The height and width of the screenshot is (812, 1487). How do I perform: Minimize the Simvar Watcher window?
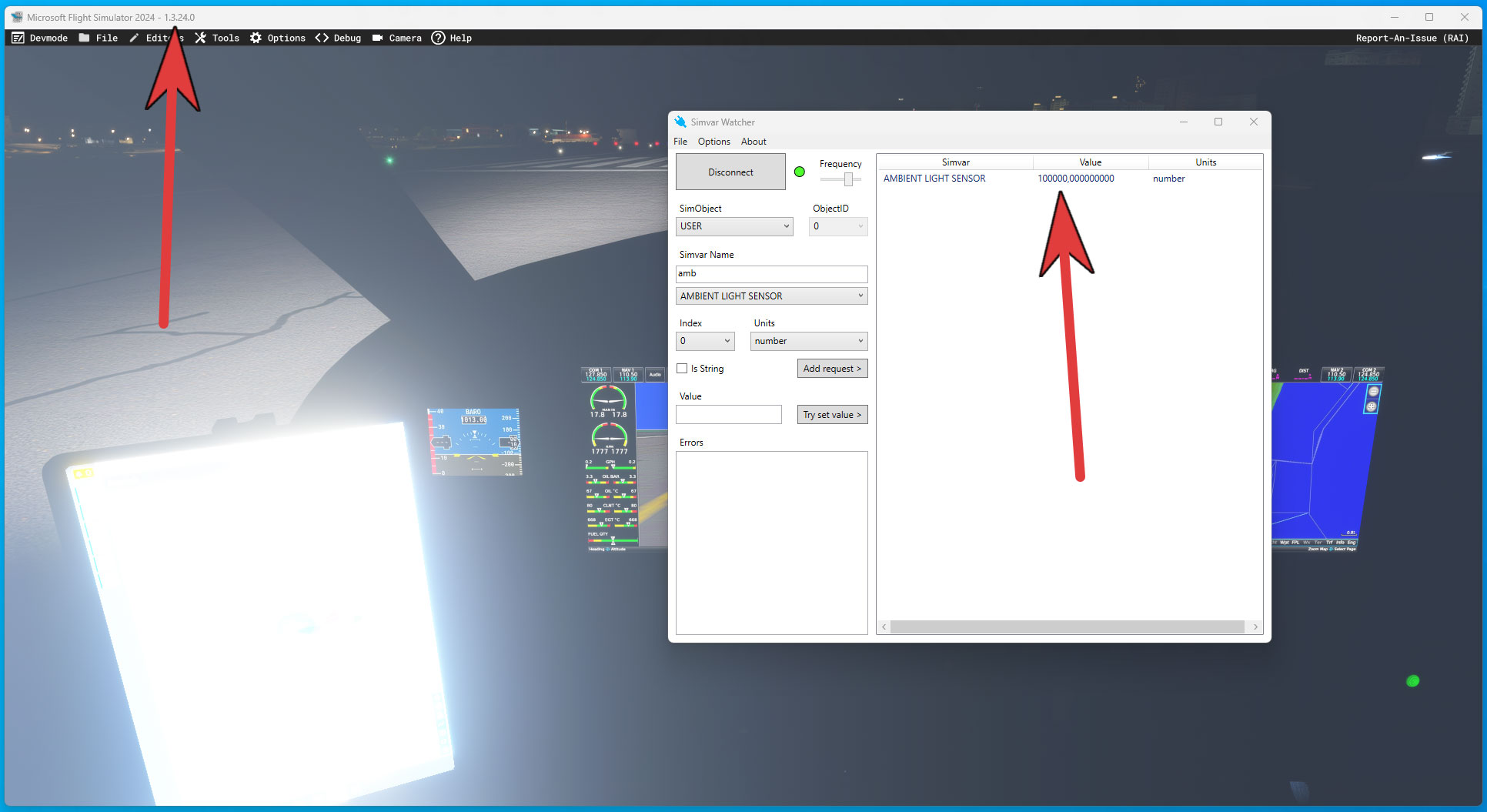[x=1184, y=122]
